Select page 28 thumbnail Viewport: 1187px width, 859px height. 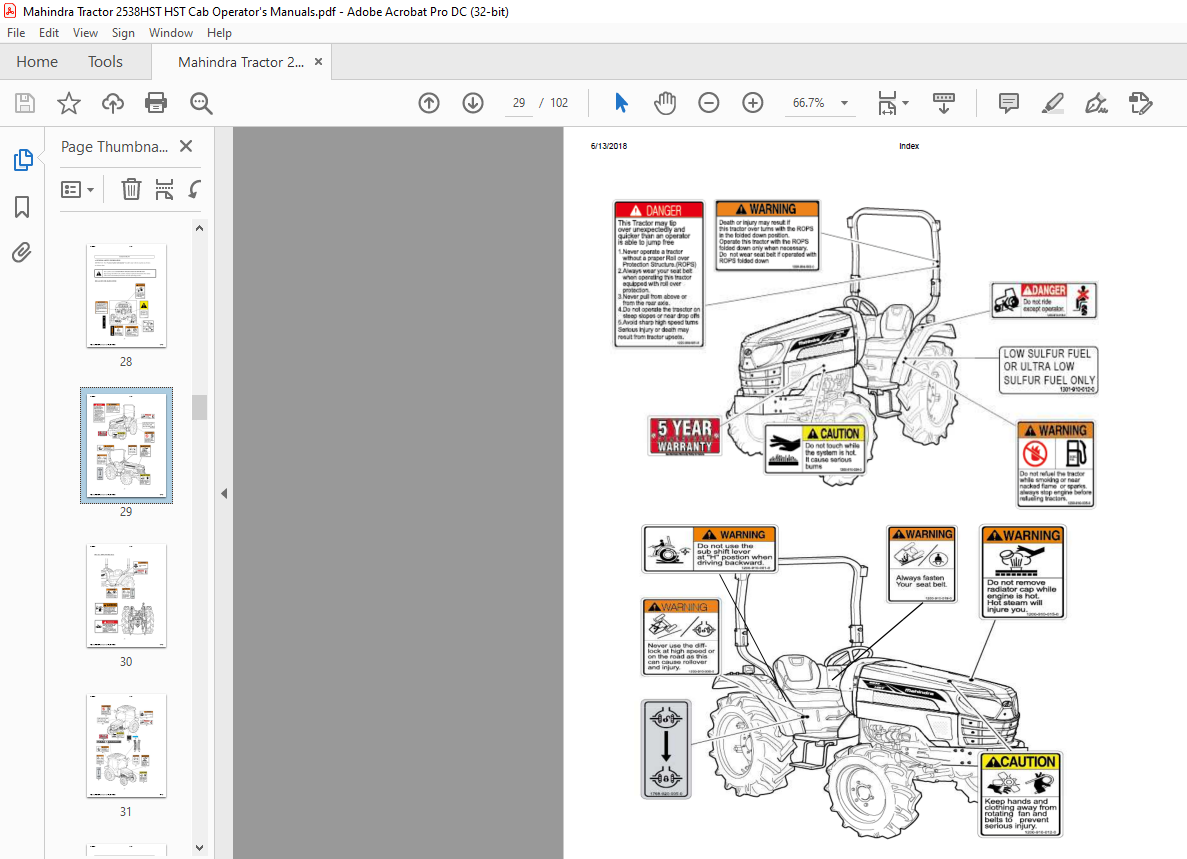[126, 296]
